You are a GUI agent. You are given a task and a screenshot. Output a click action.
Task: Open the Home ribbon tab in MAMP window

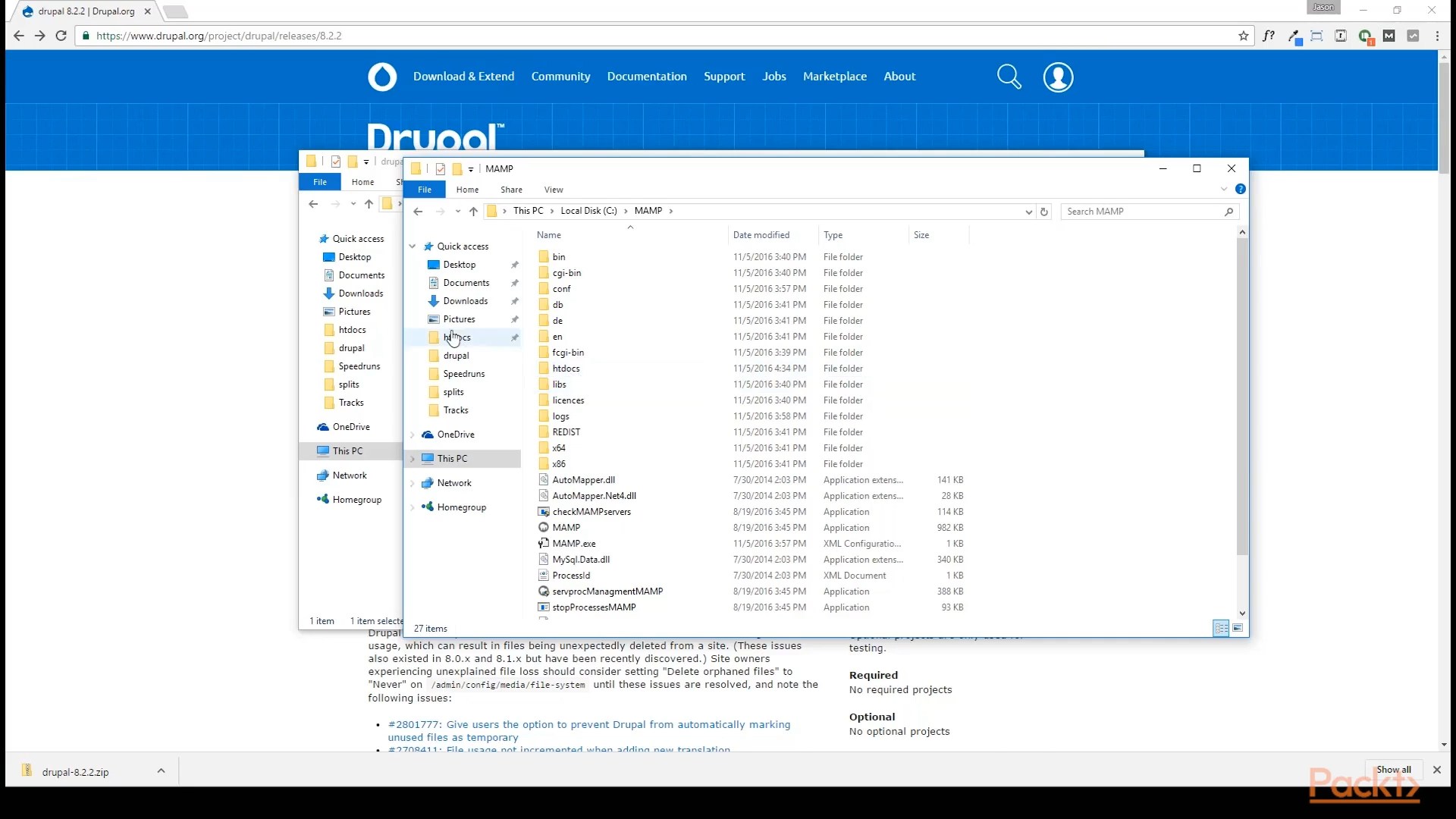coord(467,190)
